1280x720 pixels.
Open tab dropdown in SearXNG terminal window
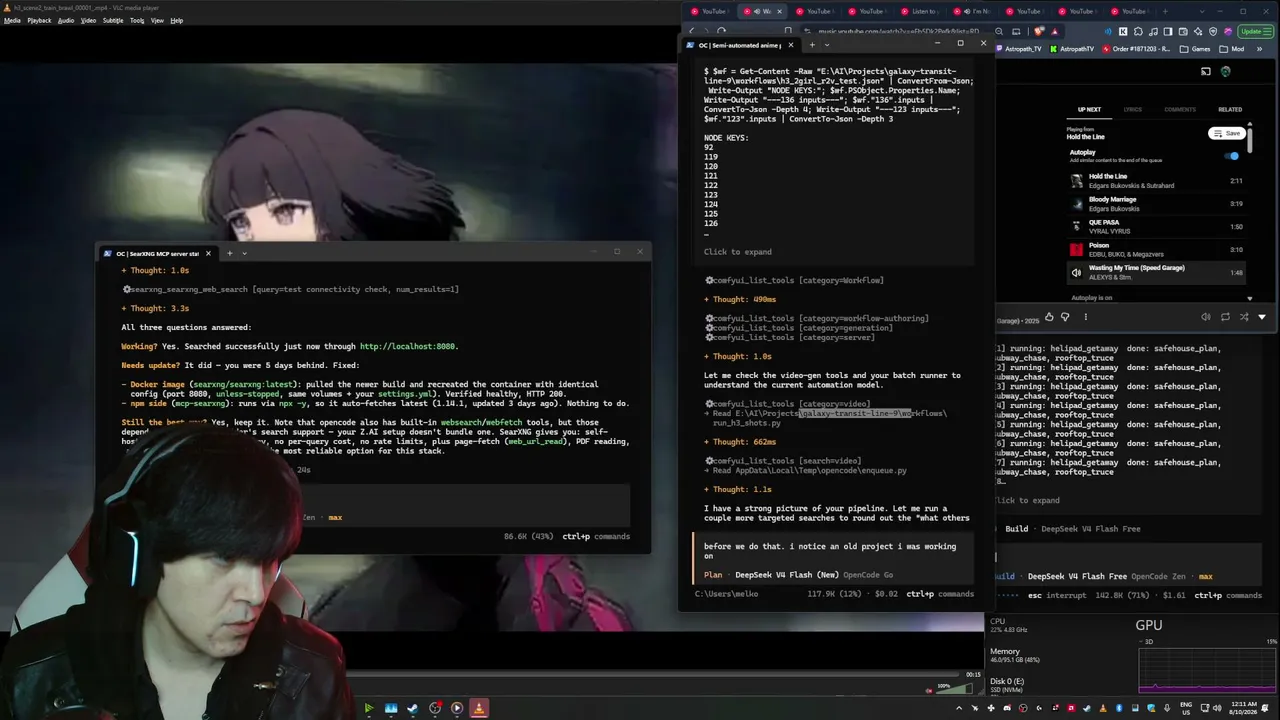pyautogui.click(x=244, y=253)
